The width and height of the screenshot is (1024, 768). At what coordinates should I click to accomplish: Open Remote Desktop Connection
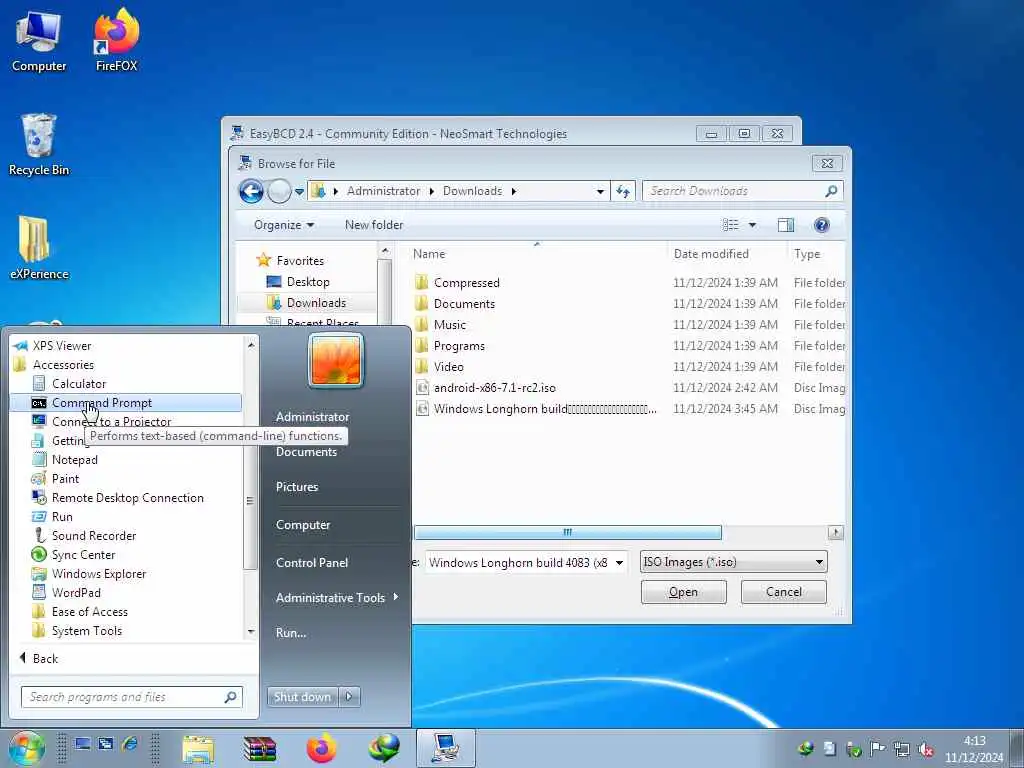(x=126, y=498)
